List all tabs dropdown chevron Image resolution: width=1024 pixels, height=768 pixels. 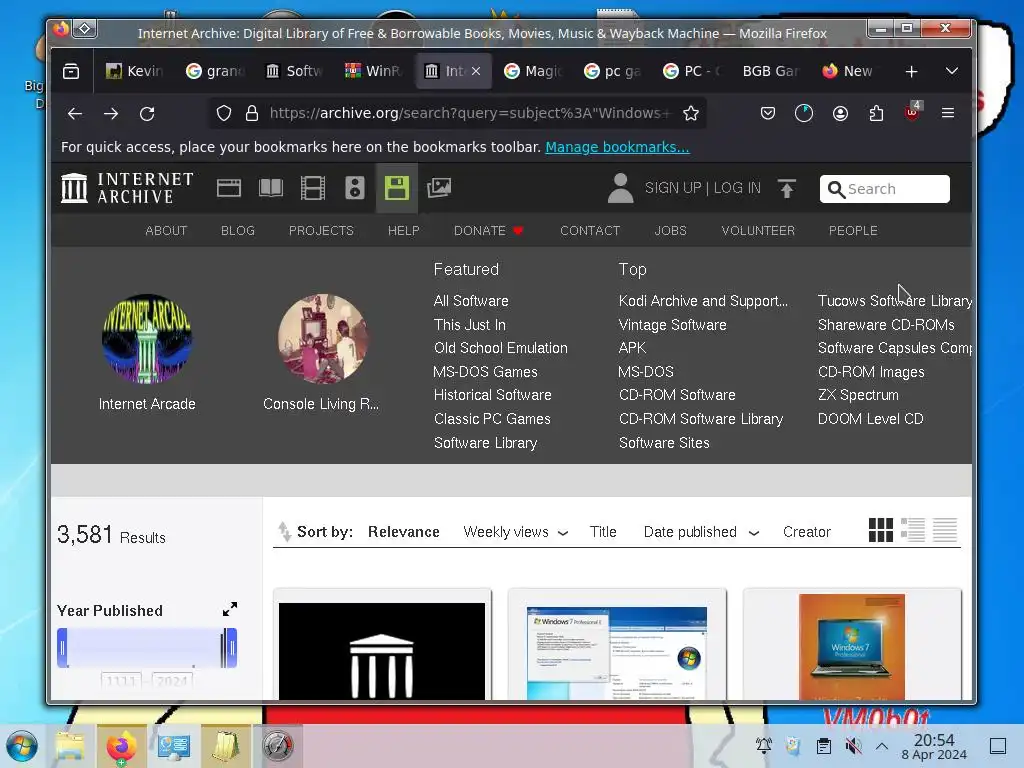coord(952,71)
